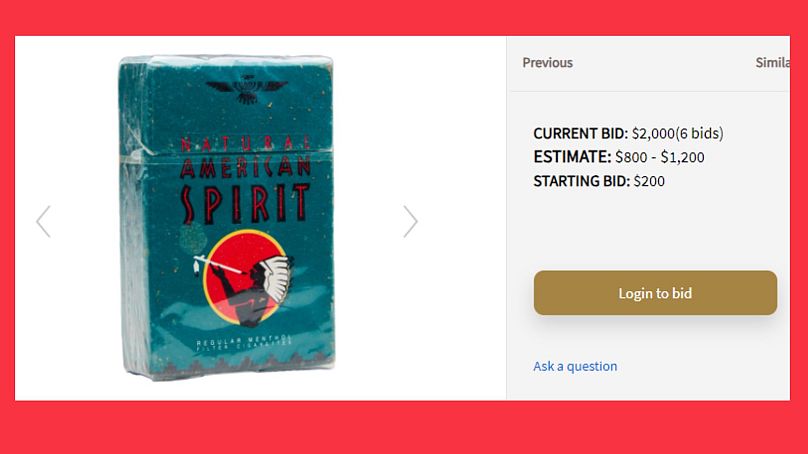
Task: Advance to next image with right chevron
Action: pos(410,222)
